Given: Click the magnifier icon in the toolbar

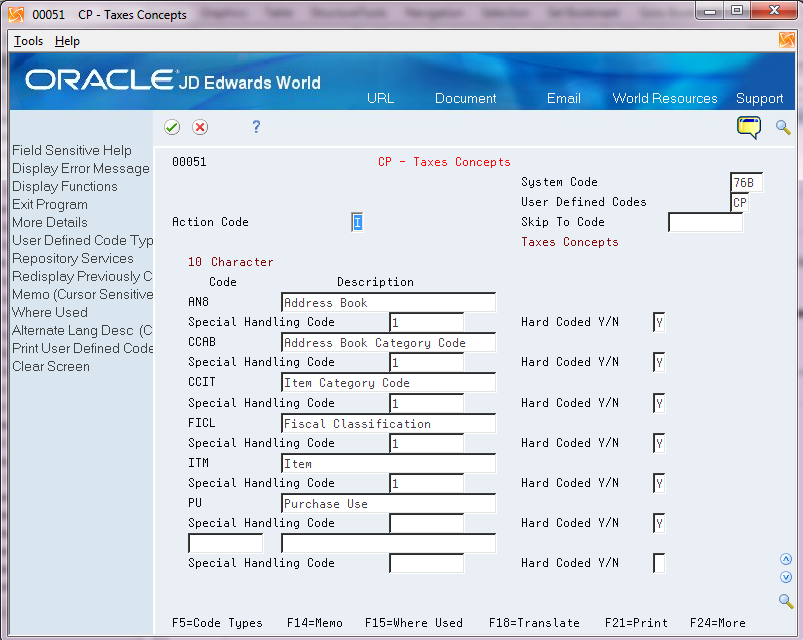Looking at the screenshot, I should pos(783,127).
